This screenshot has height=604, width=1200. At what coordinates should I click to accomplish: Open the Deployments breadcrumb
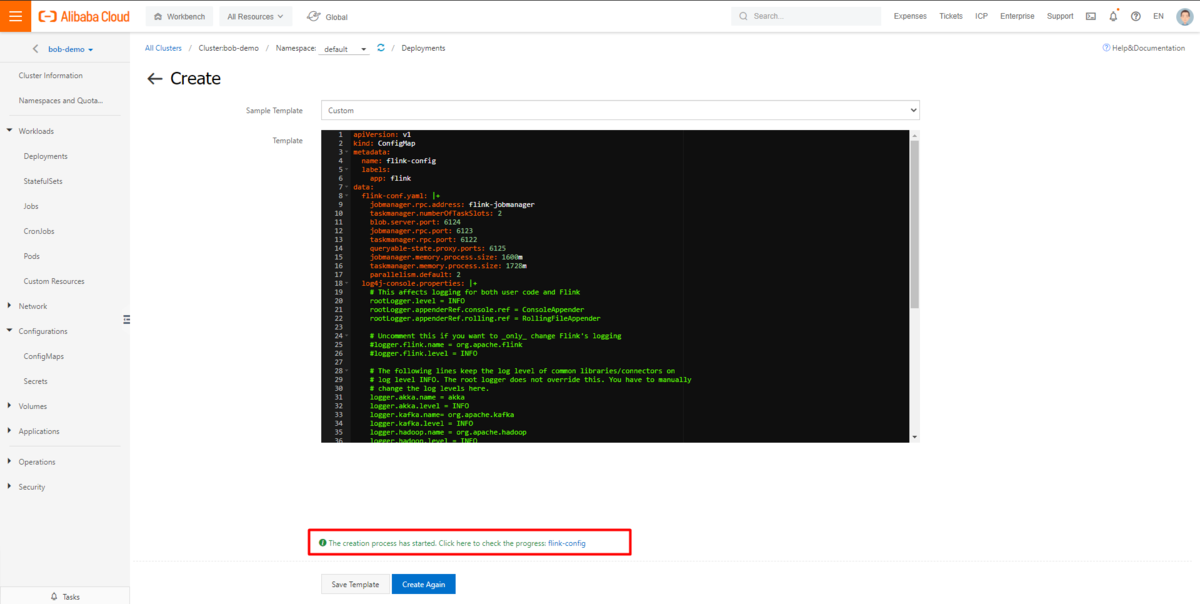point(423,48)
